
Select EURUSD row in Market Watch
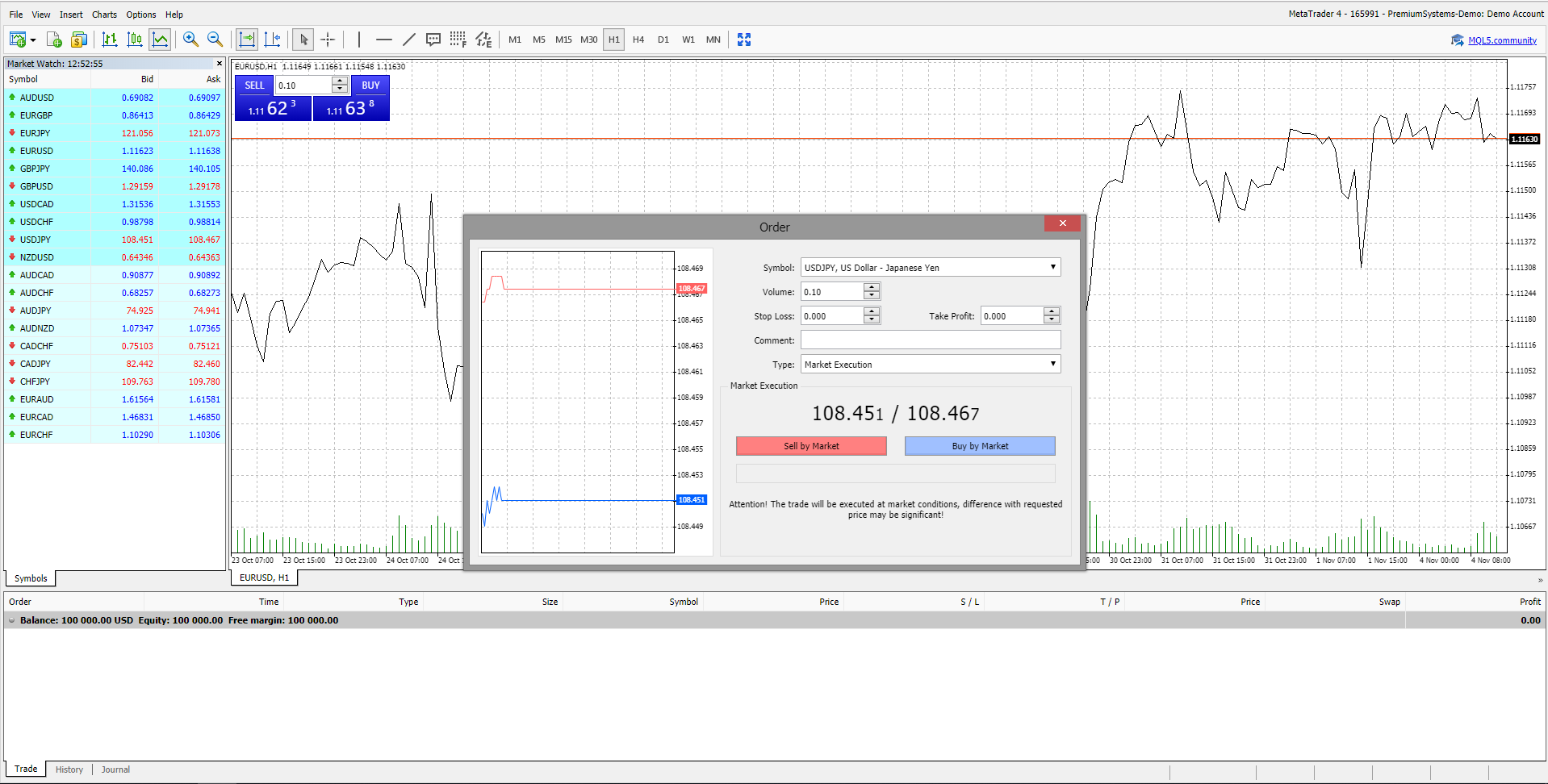click(115, 151)
